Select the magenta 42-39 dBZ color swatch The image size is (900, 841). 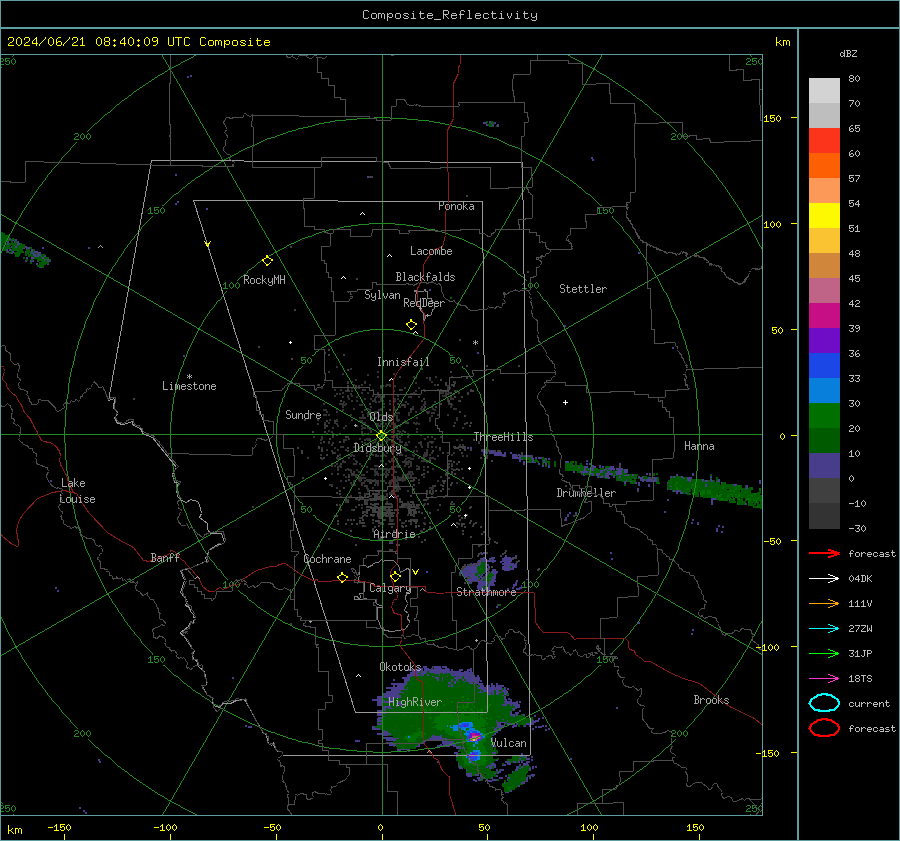coord(824,316)
